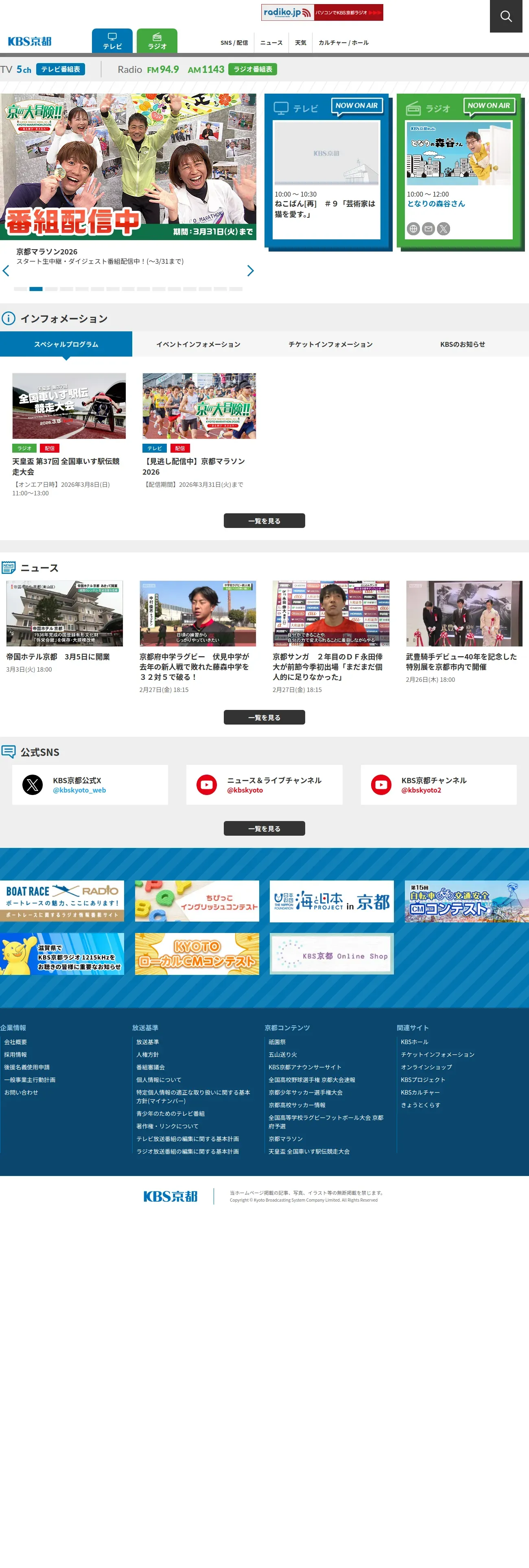
Task: Go to next carousel slide arrow
Action: coord(250,271)
